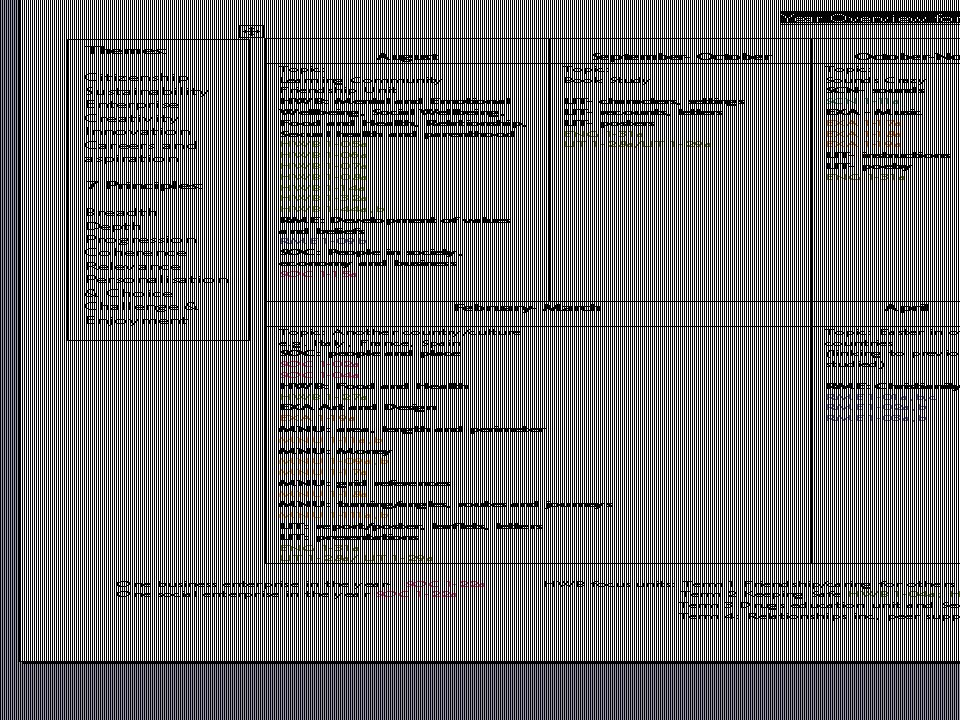Image resolution: width=960 pixels, height=720 pixels.
Task: Click the word "Innovation"
Action: pyautogui.click(x=138, y=132)
